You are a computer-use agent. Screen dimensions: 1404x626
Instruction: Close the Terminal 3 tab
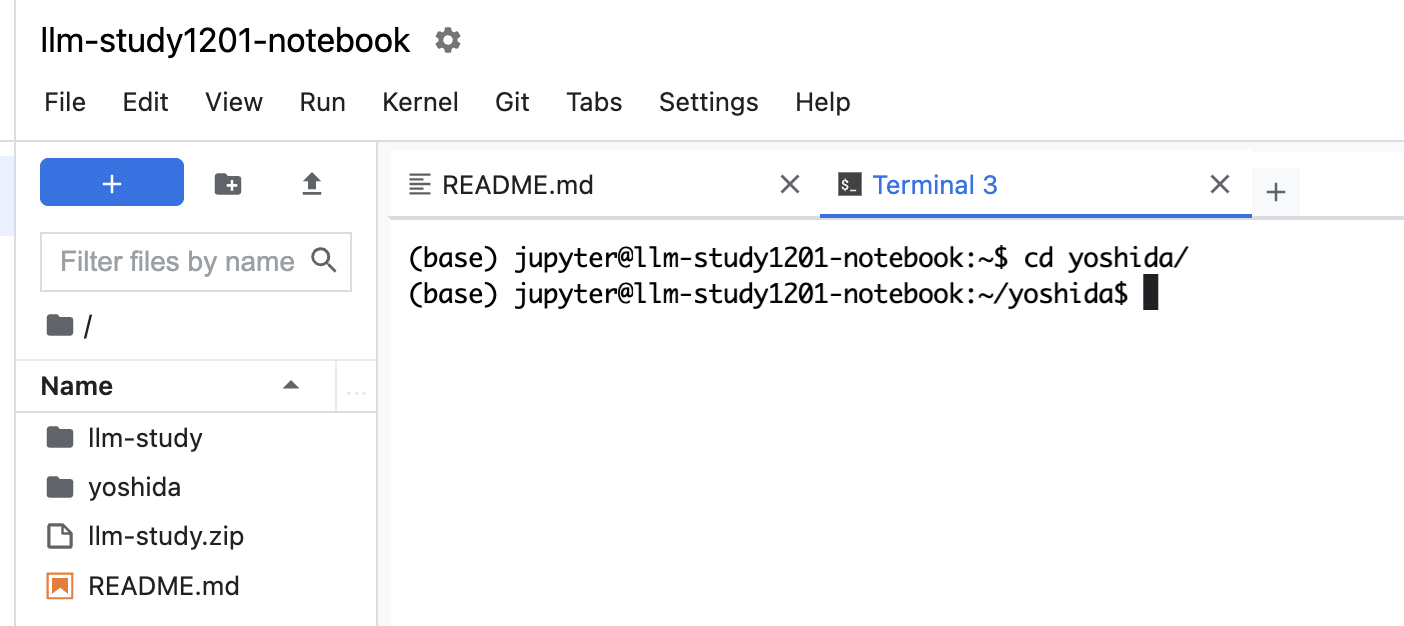[x=1219, y=185]
